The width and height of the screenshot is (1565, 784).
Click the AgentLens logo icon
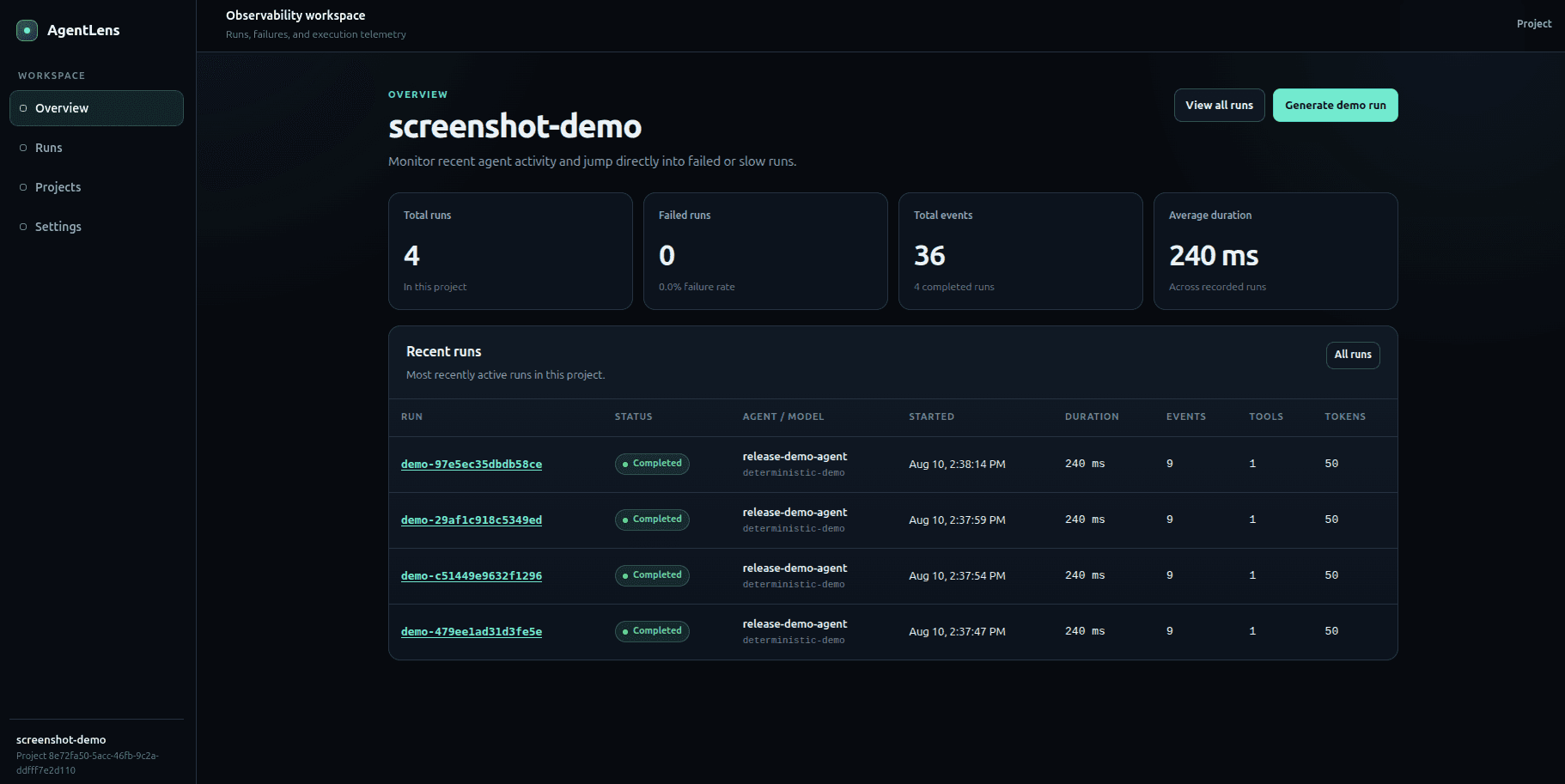tap(27, 30)
